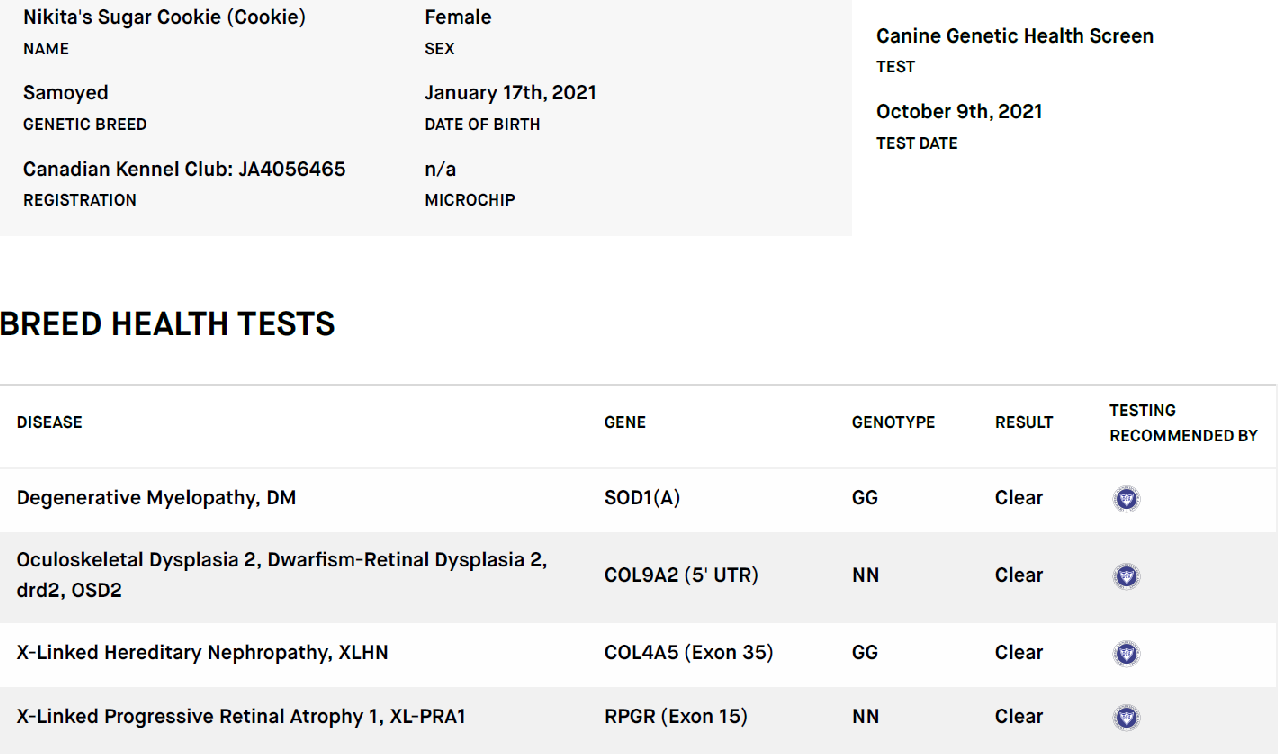Viewport: 1278px width, 754px height.
Task: Click the badge icon in XL-PRA1 row
Action: click(x=1126, y=717)
